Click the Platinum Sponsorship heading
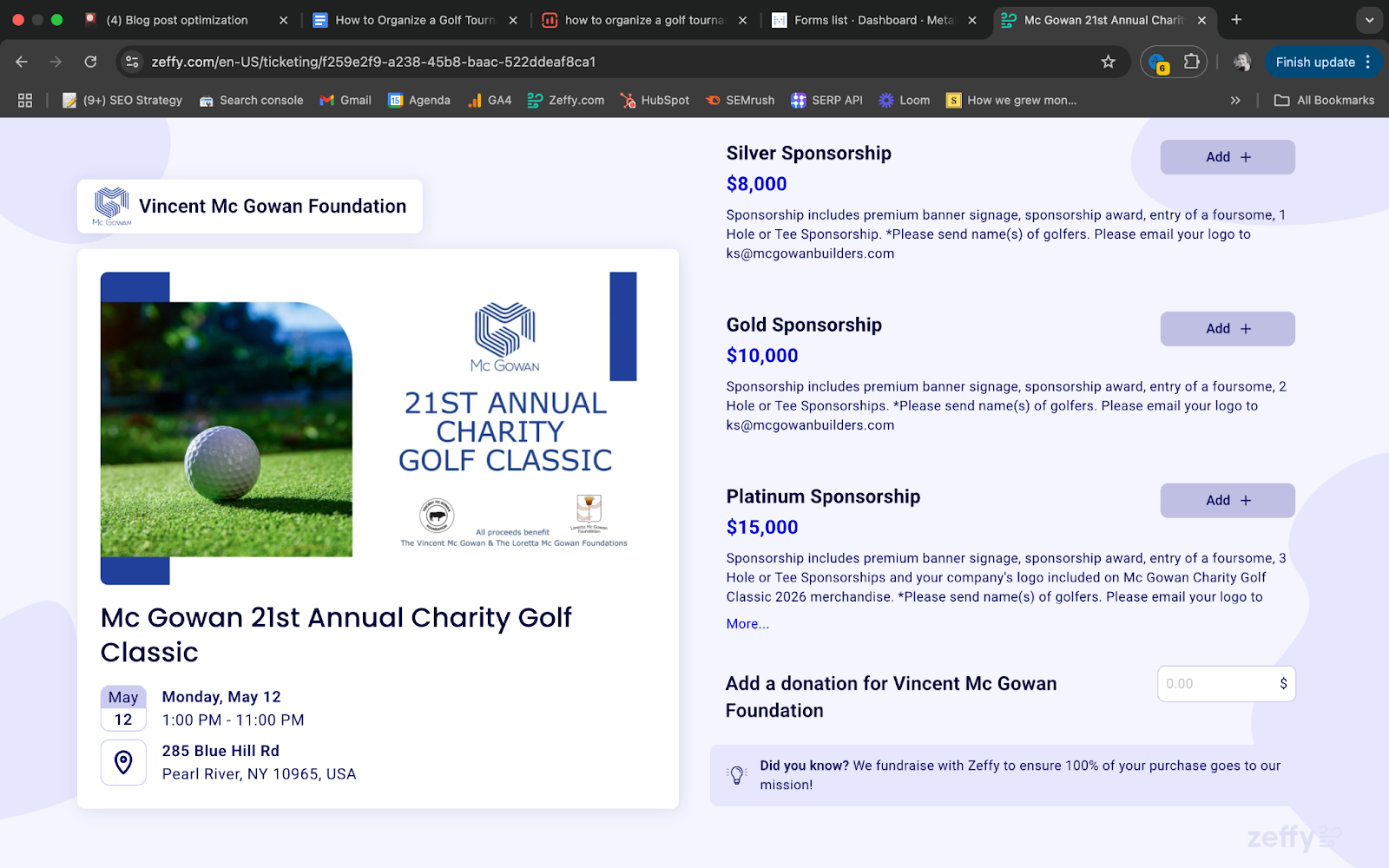 pyautogui.click(x=823, y=497)
